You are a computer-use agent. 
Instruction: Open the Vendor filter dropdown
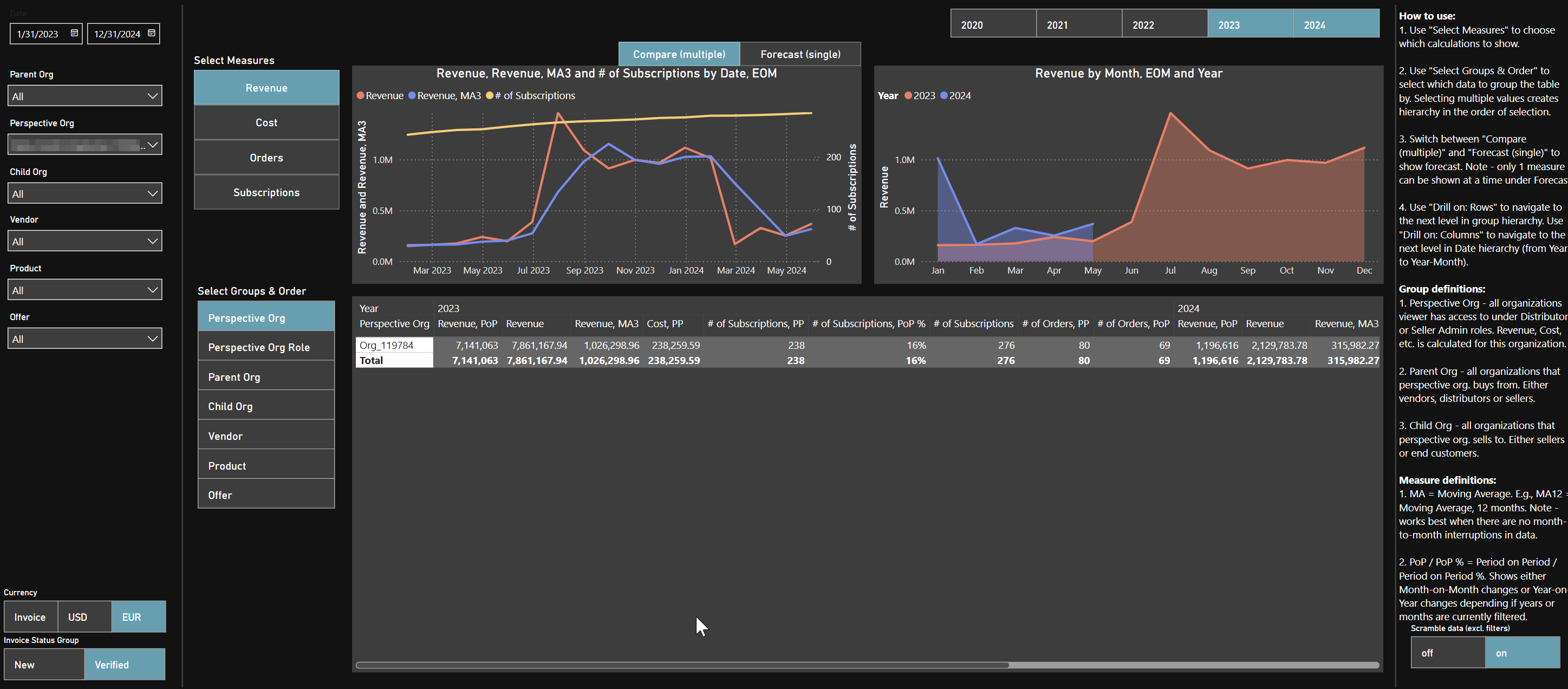tap(152, 242)
